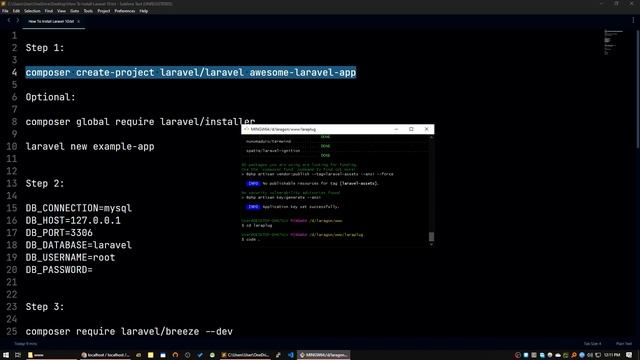
Task: Click the DB_USERNAME=root line
Action: tap(70, 258)
